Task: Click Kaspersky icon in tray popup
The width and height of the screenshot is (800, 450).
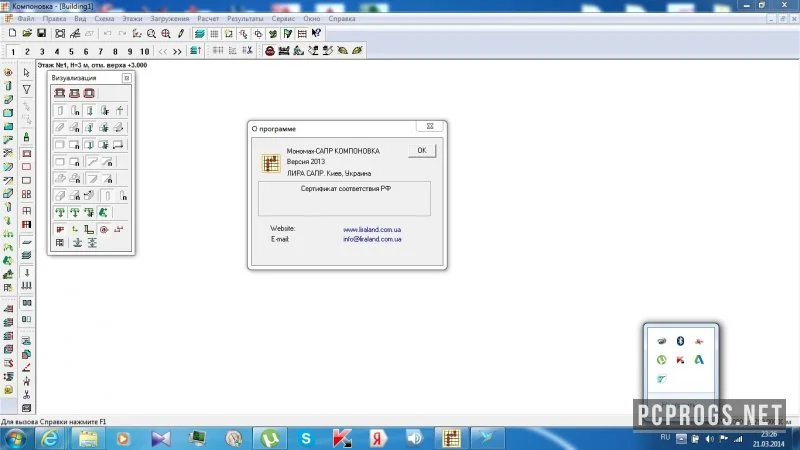Action: click(x=680, y=360)
